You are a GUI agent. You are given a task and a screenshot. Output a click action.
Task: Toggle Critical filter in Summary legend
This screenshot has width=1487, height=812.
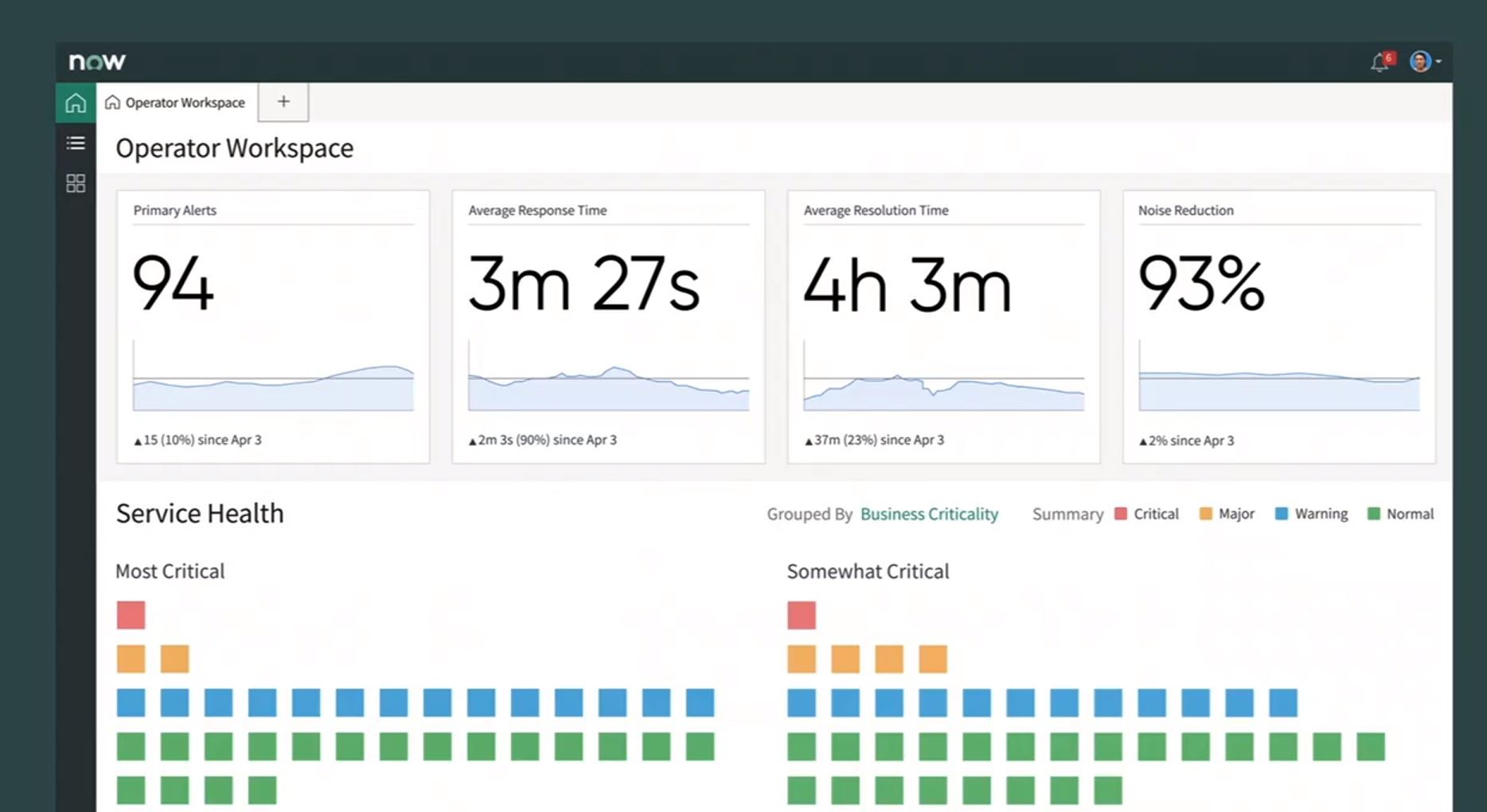(1146, 514)
